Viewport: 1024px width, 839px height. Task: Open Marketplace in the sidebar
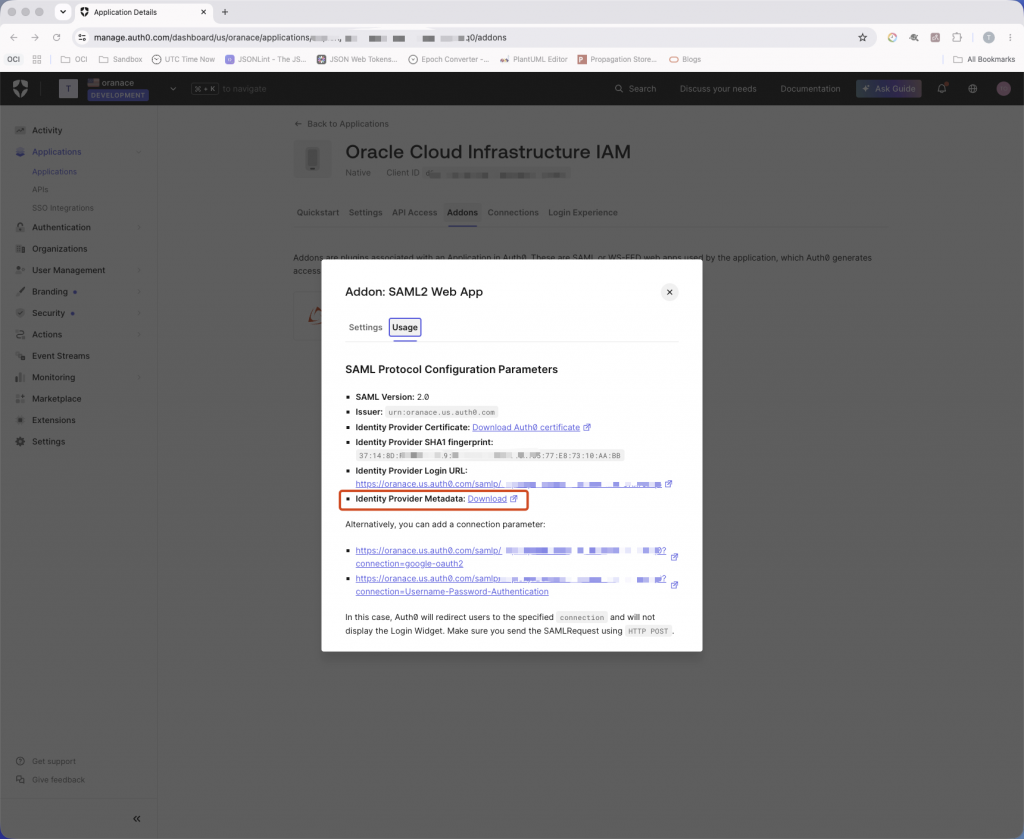click(x=57, y=399)
